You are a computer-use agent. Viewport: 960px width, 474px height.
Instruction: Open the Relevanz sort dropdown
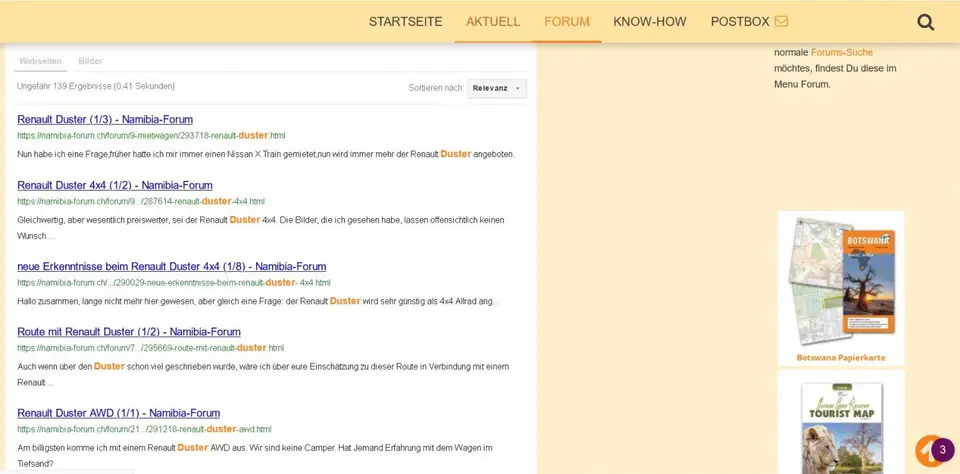[497, 88]
